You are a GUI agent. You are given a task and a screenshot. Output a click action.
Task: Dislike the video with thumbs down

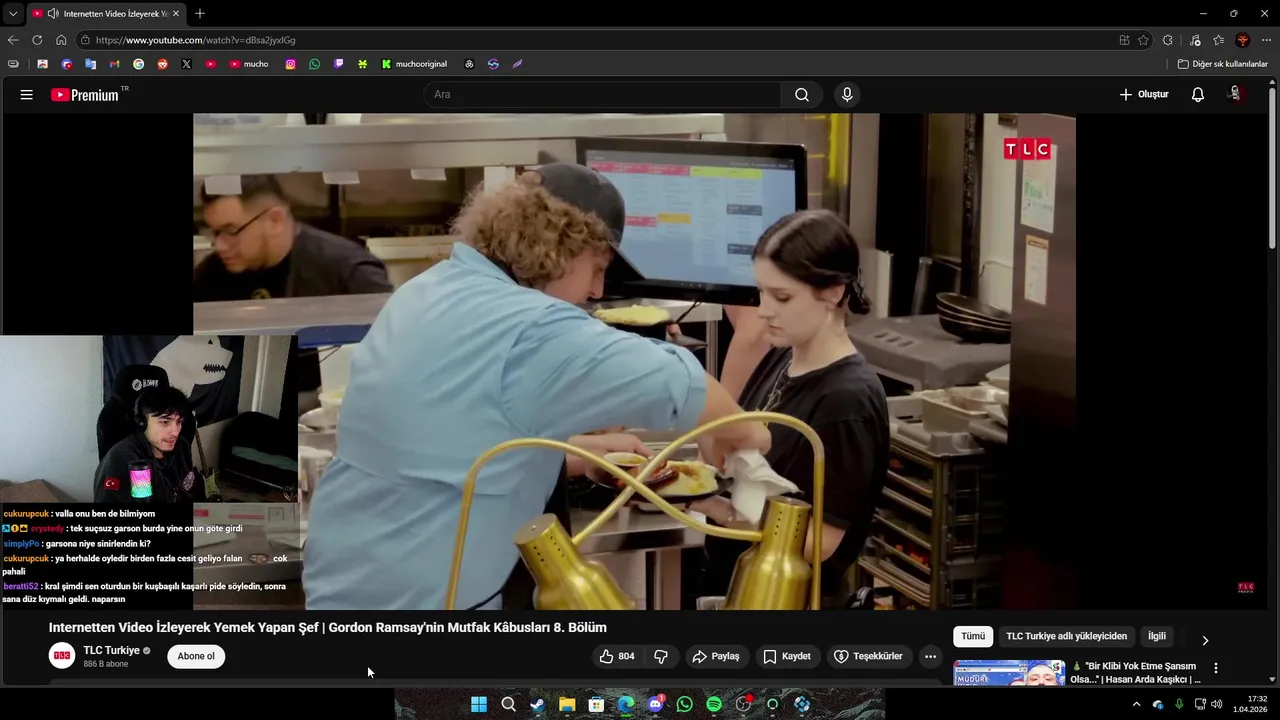coord(661,656)
